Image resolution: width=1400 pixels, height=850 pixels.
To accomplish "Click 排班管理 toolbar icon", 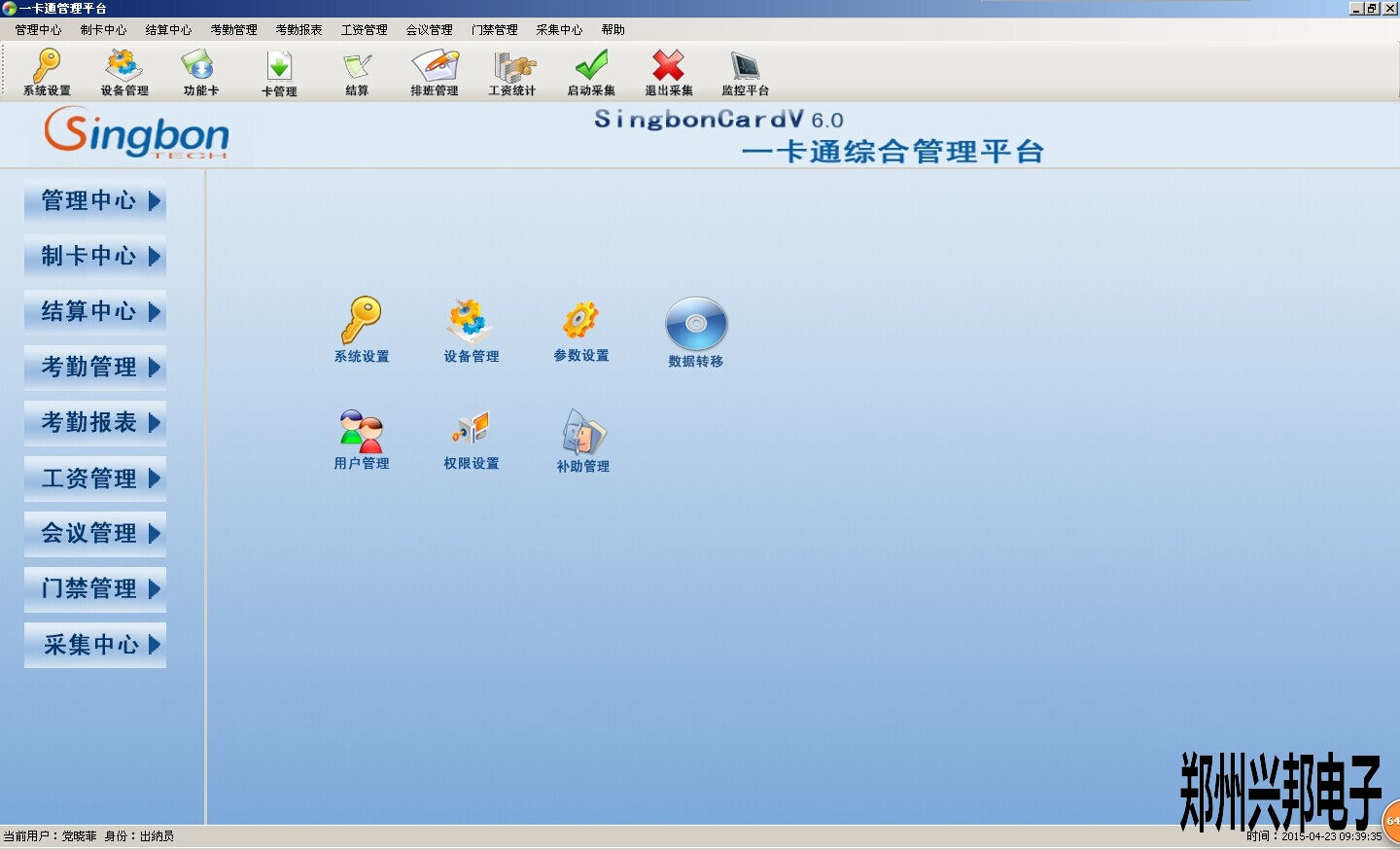I will click(435, 73).
